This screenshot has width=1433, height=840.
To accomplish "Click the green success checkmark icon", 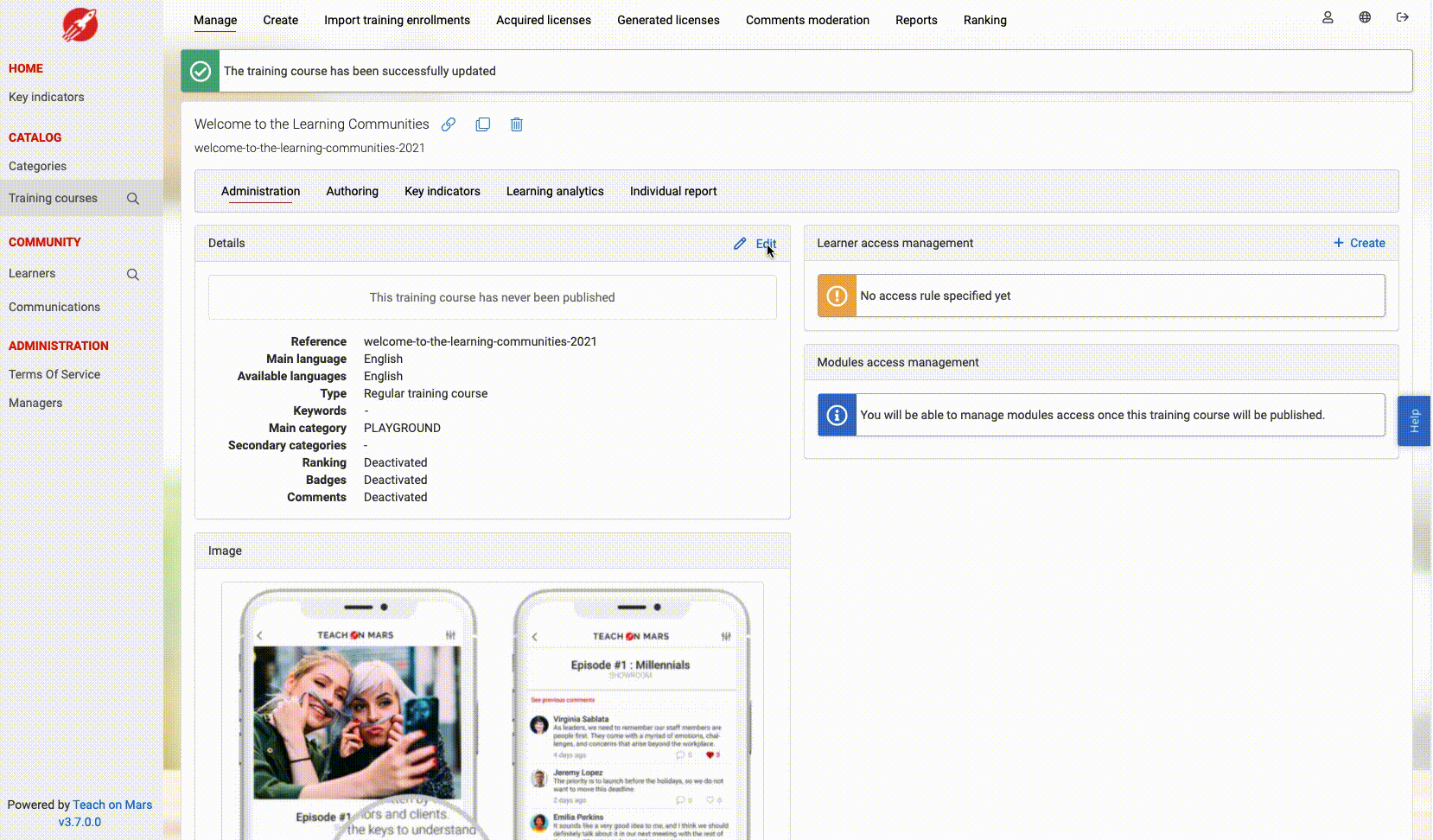I will [x=201, y=71].
